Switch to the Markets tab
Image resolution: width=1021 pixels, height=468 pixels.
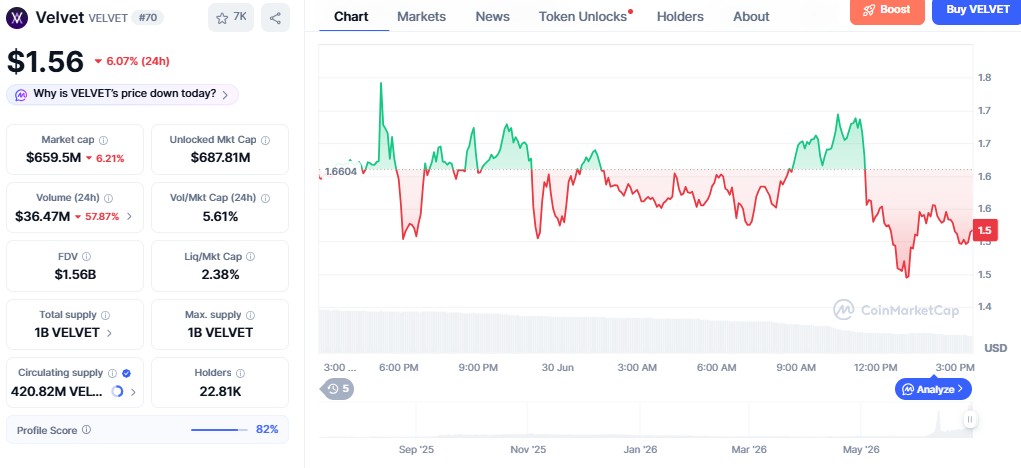(x=421, y=16)
